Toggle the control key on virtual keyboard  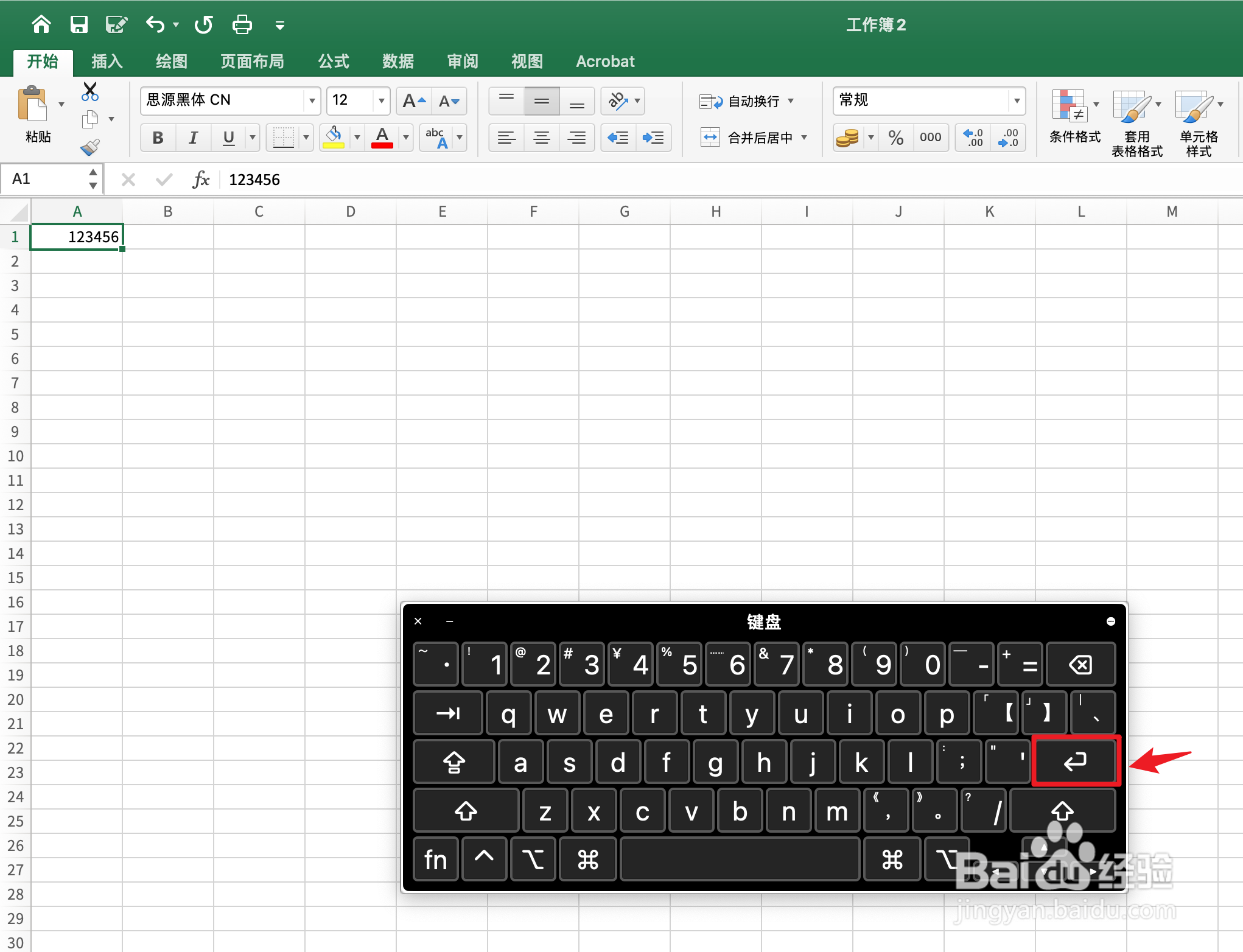485,859
